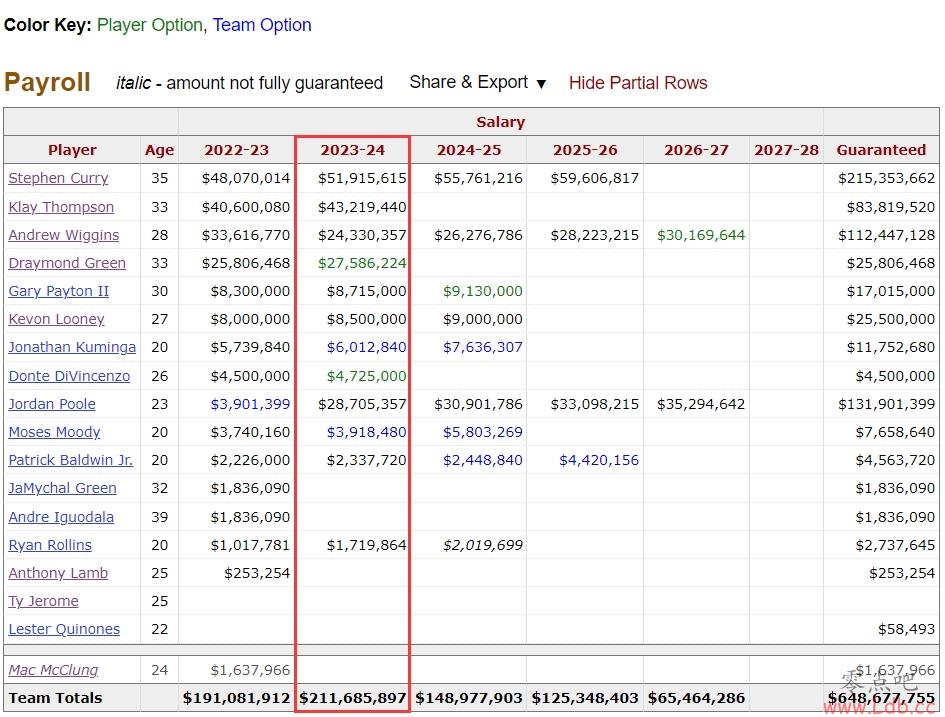Image resolution: width=945 pixels, height=717 pixels.
Task: Open Lester Quinones player link
Action: [x=64, y=629]
